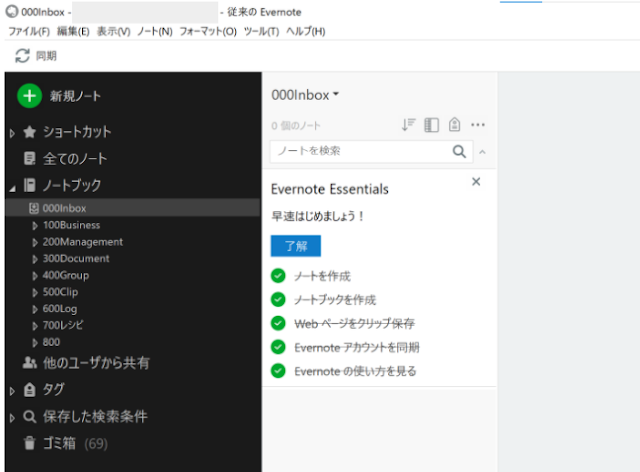
Task: Expand the Shortcuts (ショートカット) section
Action: 12,133
